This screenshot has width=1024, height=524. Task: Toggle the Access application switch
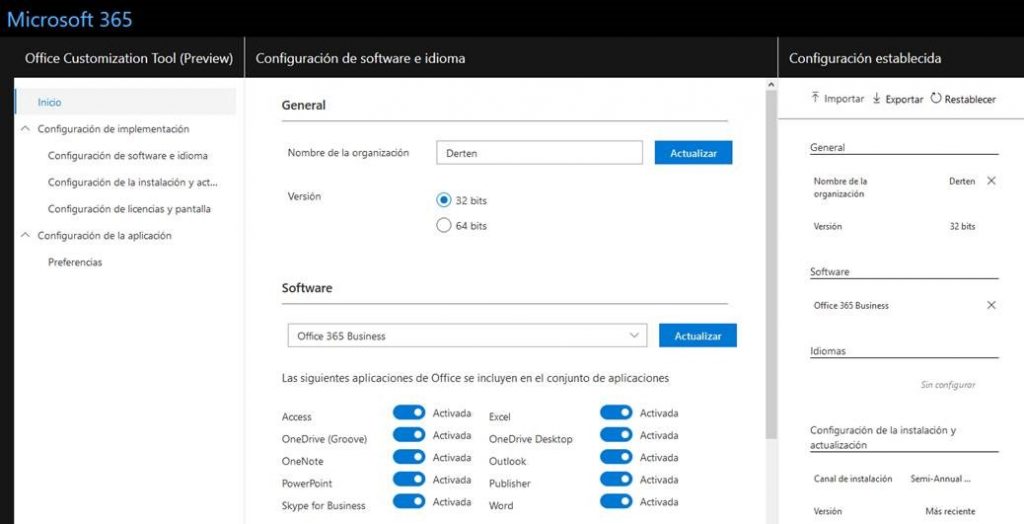coord(409,413)
